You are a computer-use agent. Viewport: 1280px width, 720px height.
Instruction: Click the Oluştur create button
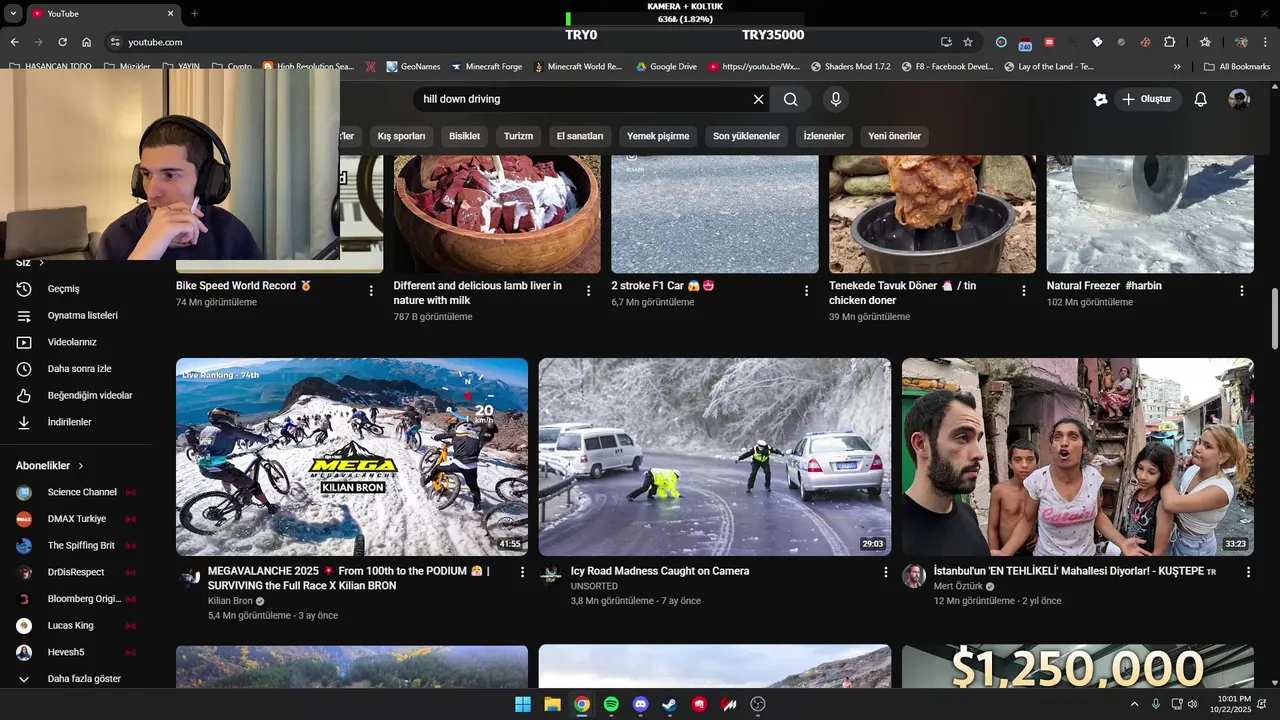[x=1147, y=99]
